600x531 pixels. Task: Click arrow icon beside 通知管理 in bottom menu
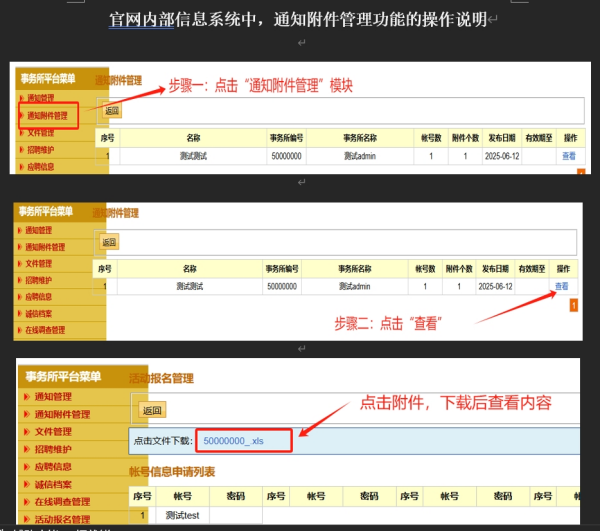25,397
